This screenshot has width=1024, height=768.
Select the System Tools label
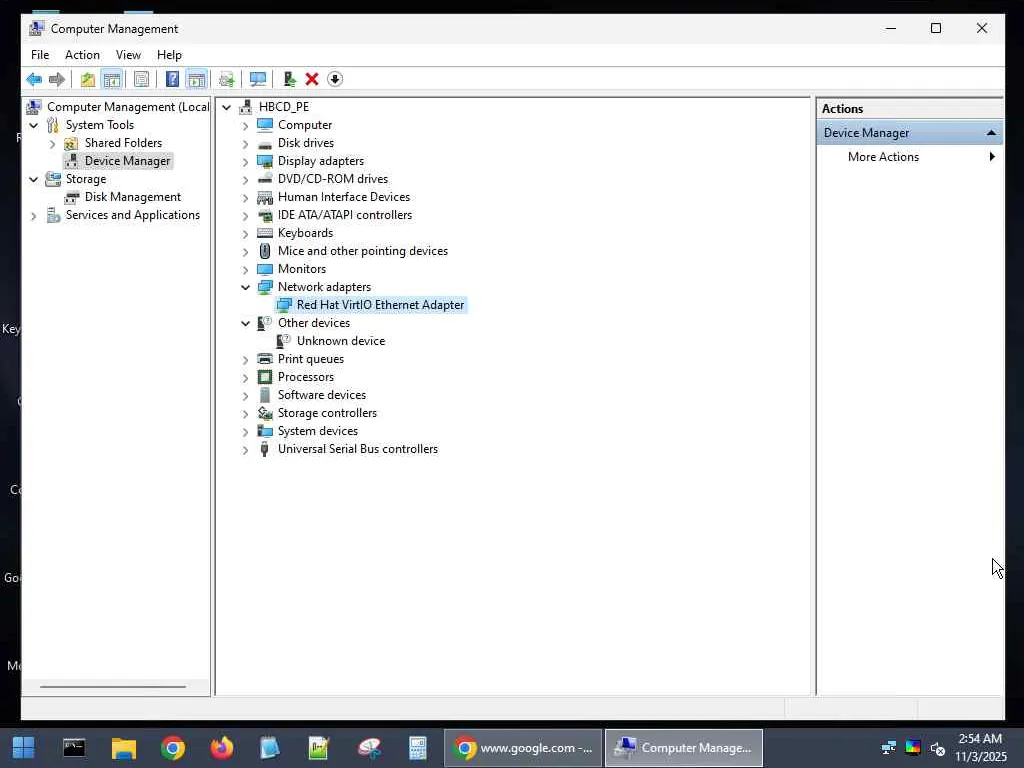(99, 125)
